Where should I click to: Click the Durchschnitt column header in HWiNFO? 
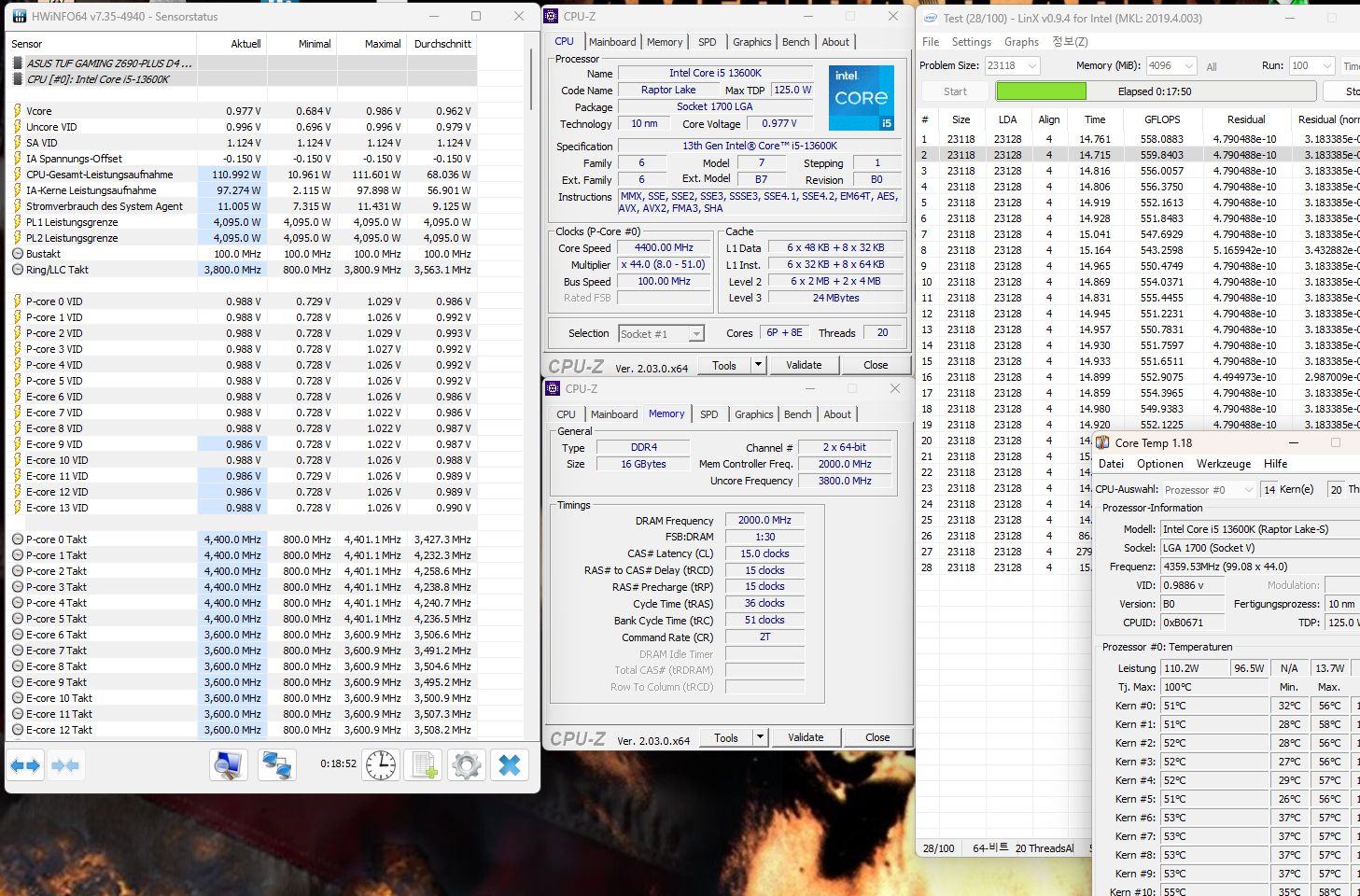click(x=442, y=44)
